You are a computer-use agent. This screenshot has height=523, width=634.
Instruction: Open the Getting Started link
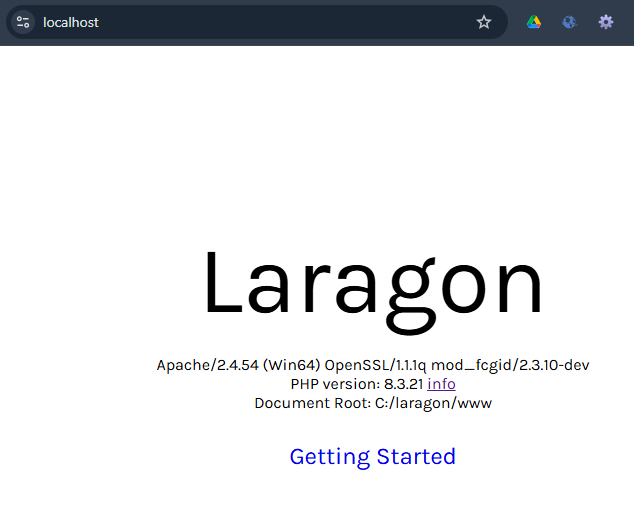click(x=372, y=457)
